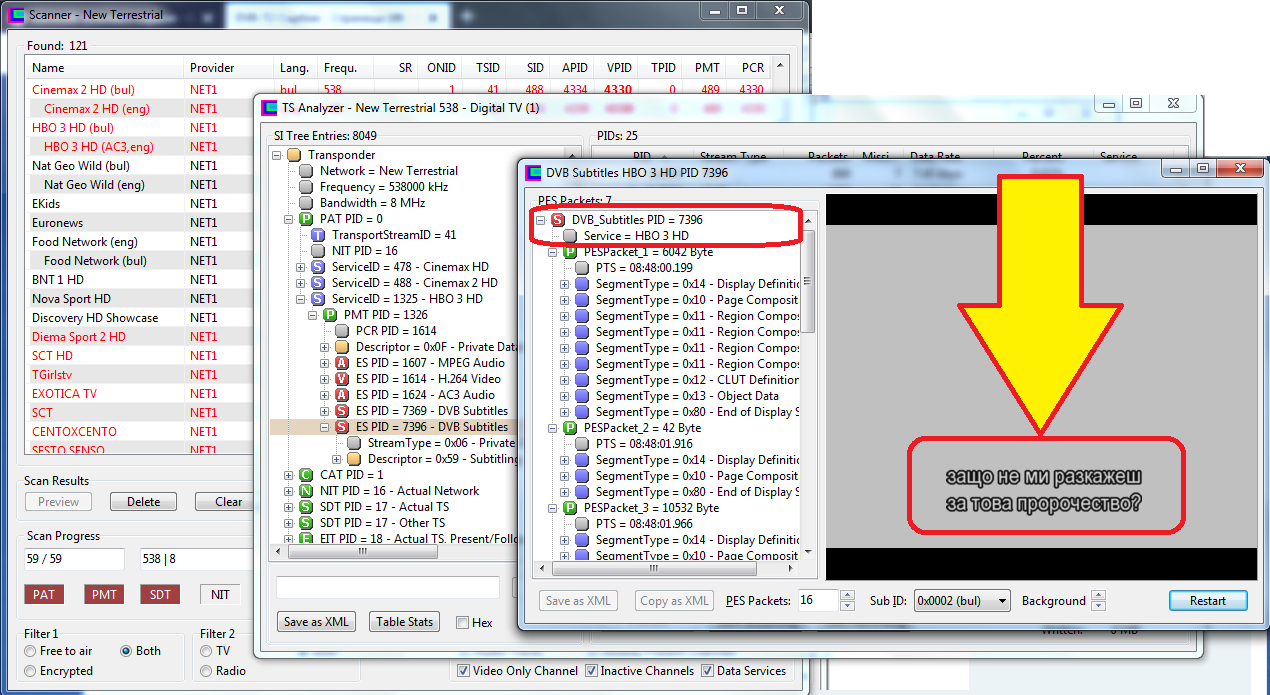This screenshot has height=695, width=1270.
Task: Open Sub ID 0x0002 (bul) dropdown
Action: pyautogui.click(x=962, y=601)
